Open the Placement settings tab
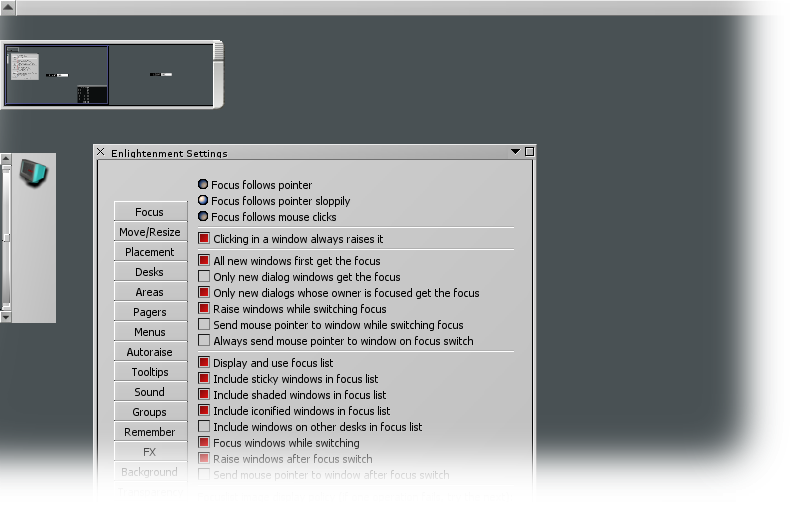This screenshot has width=800, height=525. click(150, 252)
